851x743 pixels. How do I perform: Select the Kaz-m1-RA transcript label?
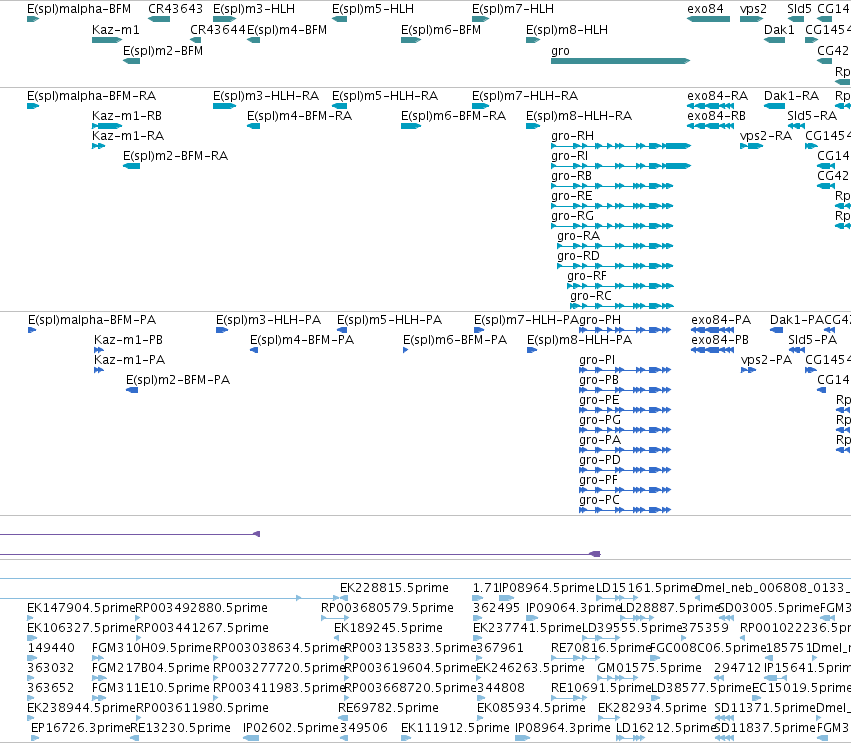tap(128, 136)
